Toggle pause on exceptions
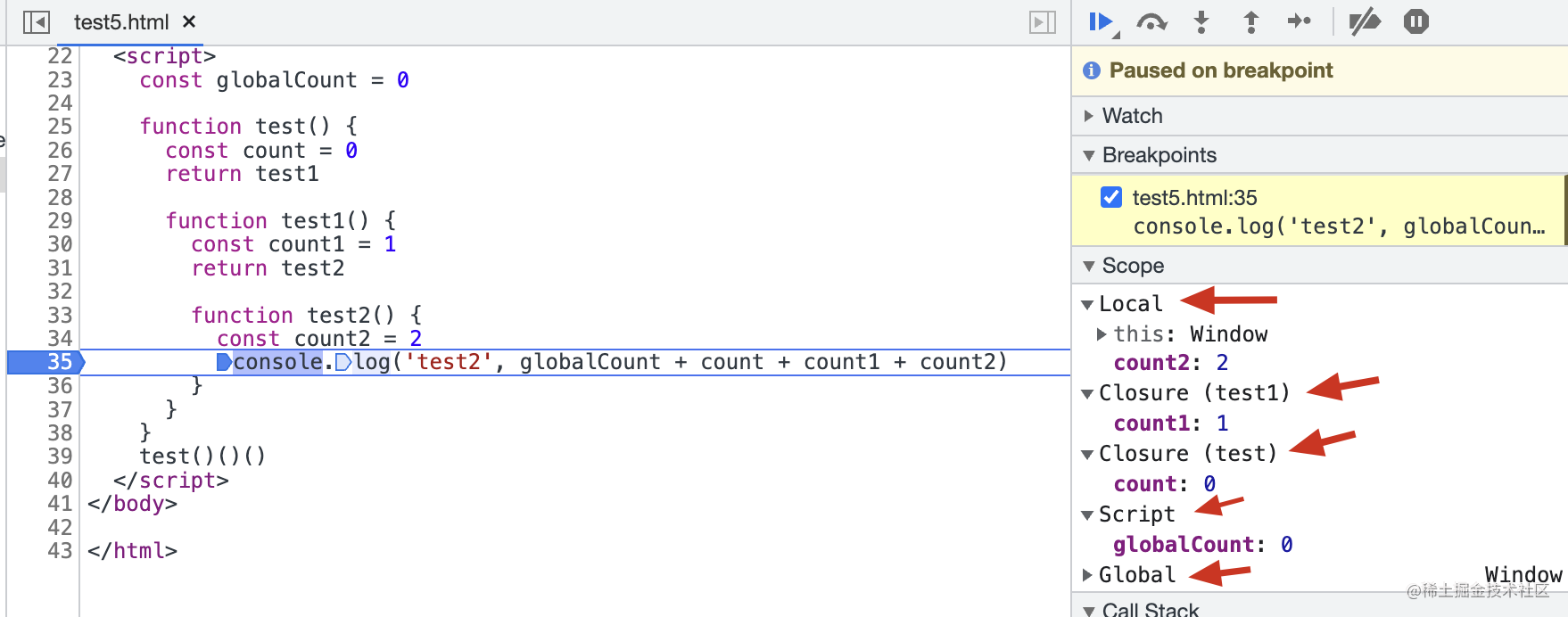The image size is (1568, 617). [1416, 21]
